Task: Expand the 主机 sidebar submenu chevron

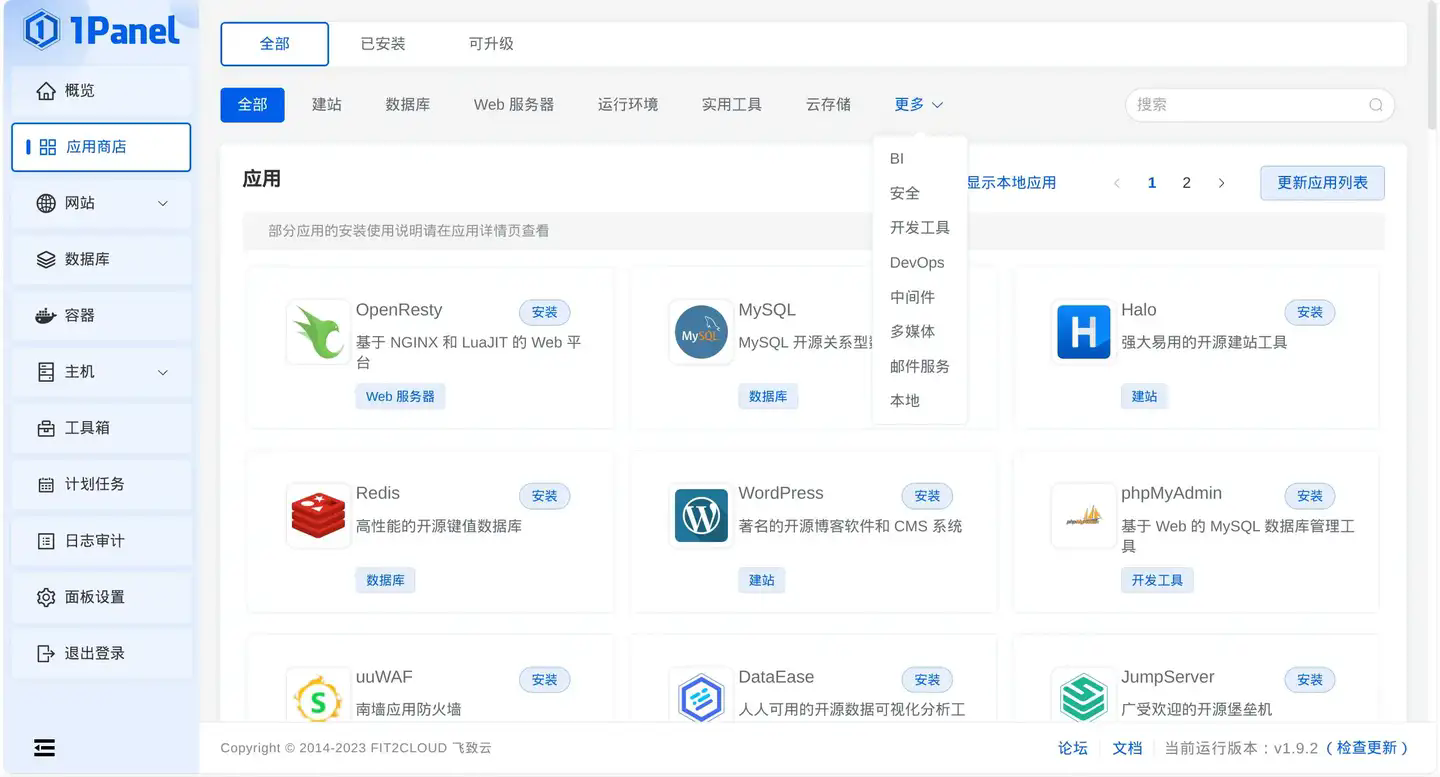Action: click(163, 373)
